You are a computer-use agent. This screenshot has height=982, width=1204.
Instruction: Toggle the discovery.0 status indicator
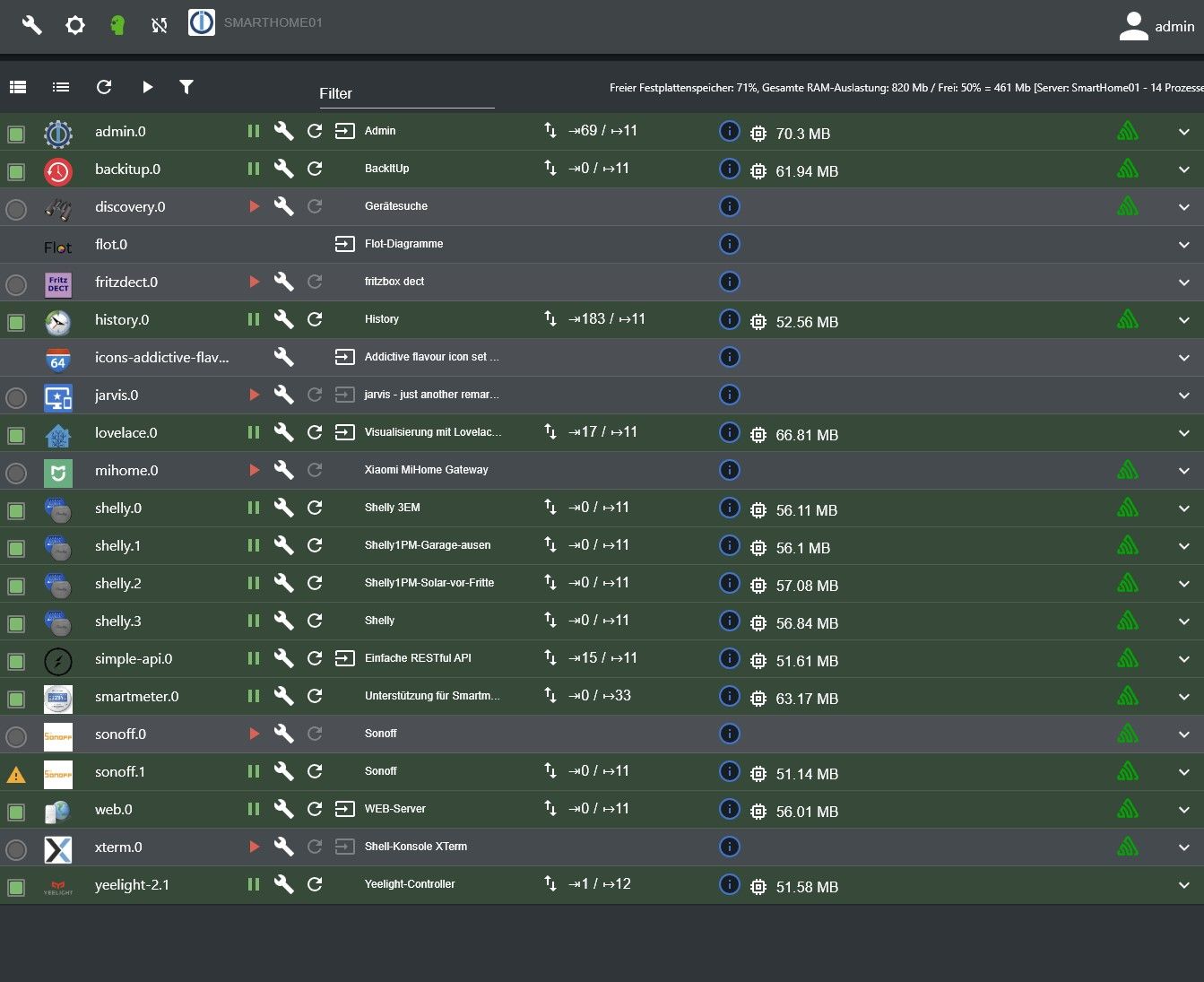point(16,209)
